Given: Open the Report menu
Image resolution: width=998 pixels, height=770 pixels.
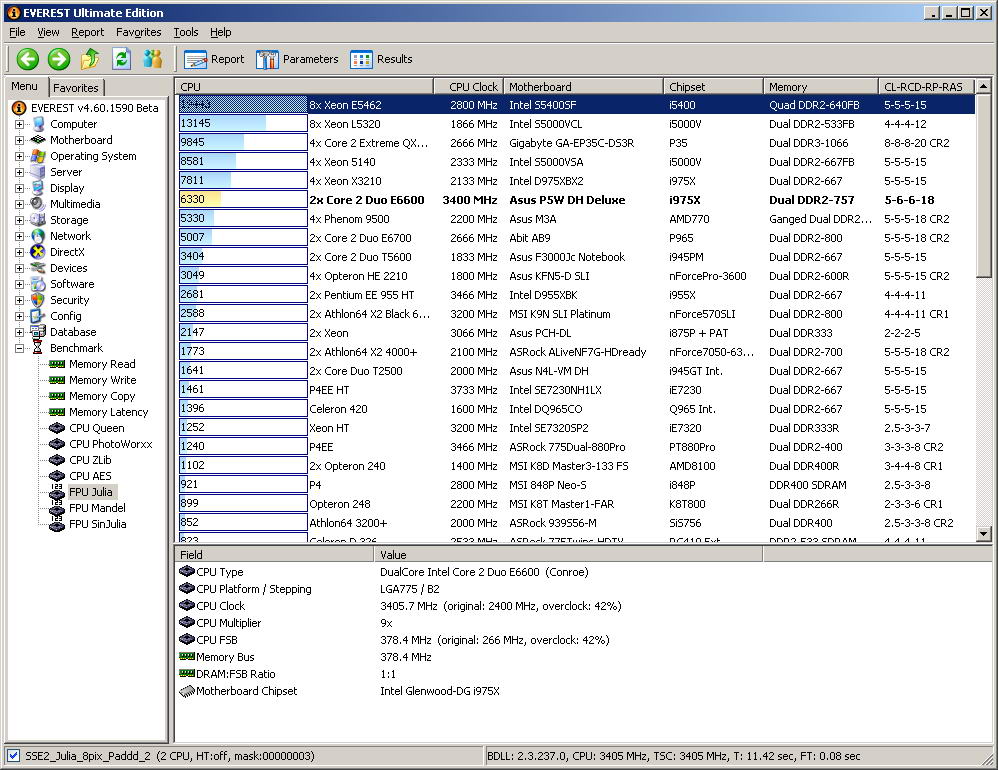Looking at the screenshot, I should point(87,32).
